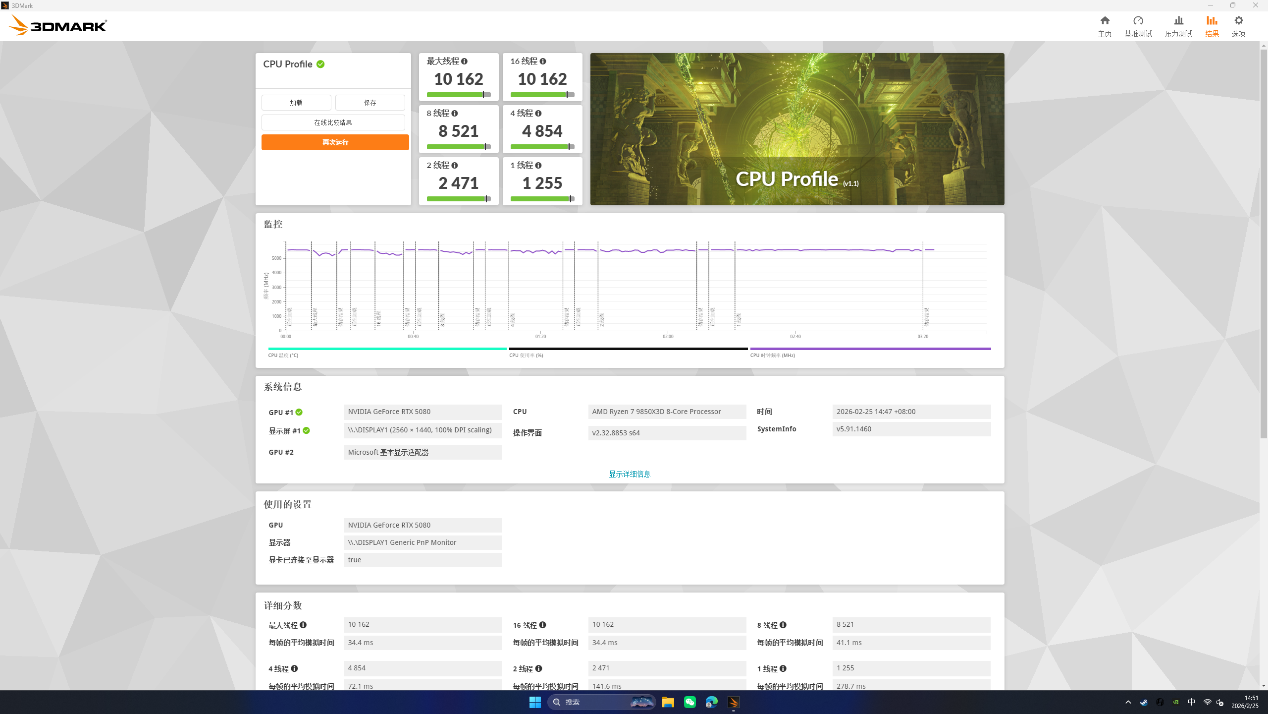Viewport: 1268px width, 714px height.
Task: Compare results online (在线比较结果) button
Action: coord(334,122)
